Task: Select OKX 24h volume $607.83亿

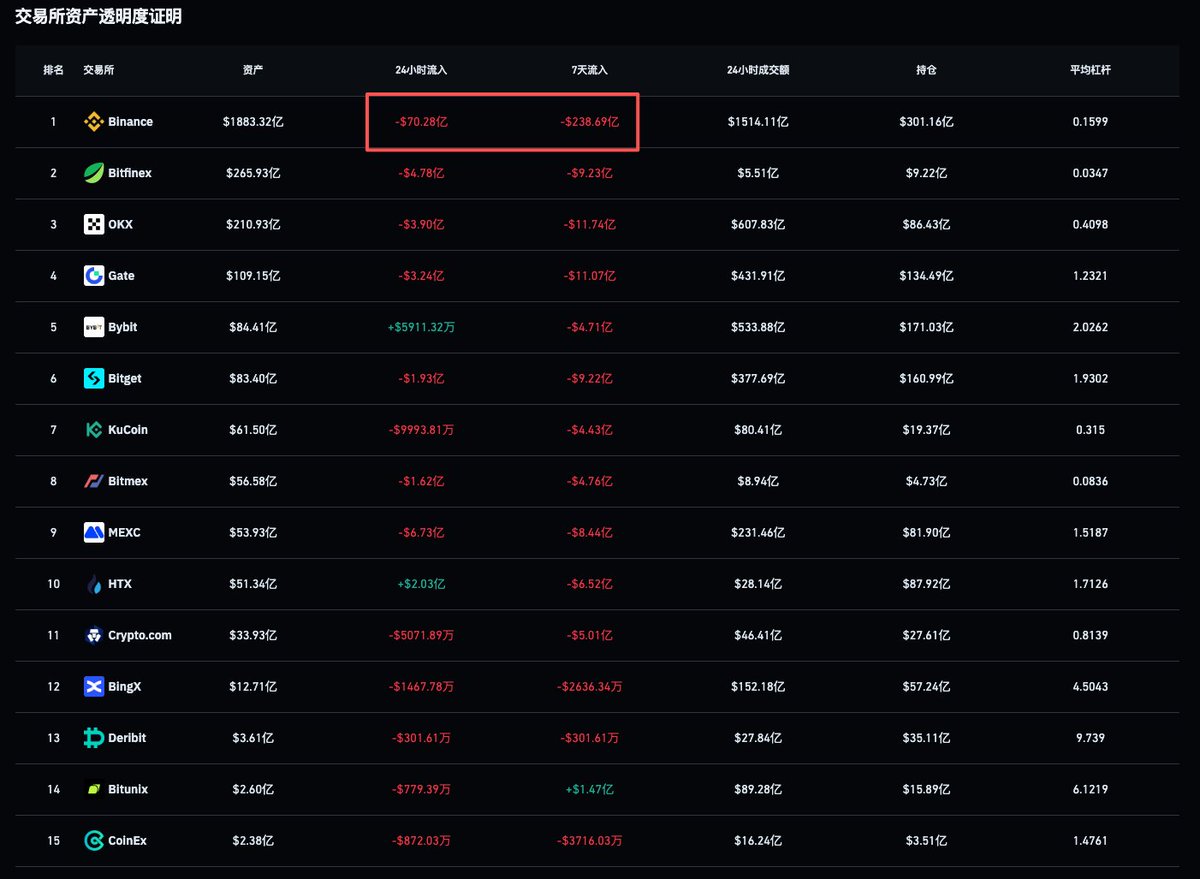Action: click(758, 224)
